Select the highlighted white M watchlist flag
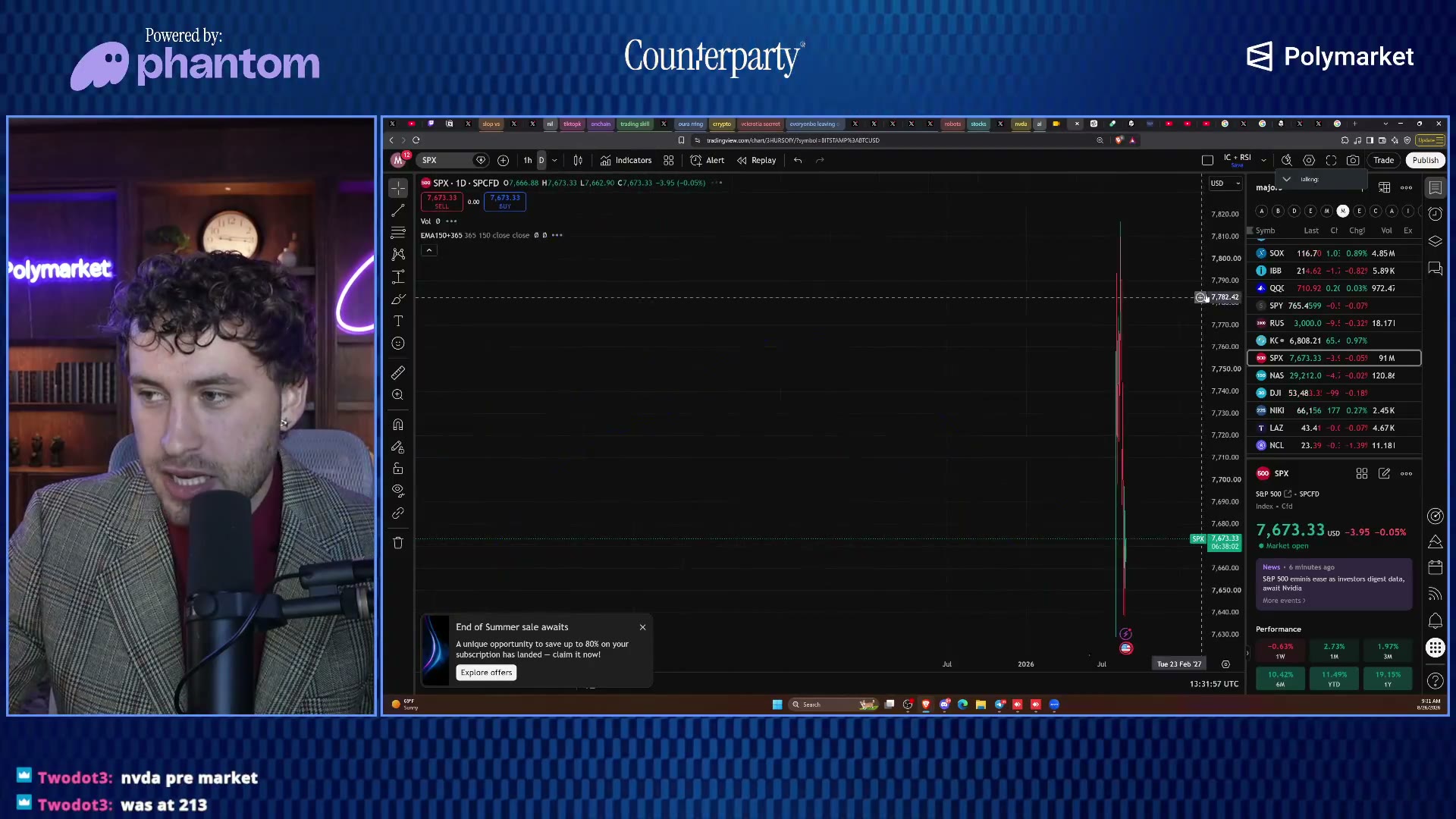The height and width of the screenshot is (819, 1456). coord(1343,211)
